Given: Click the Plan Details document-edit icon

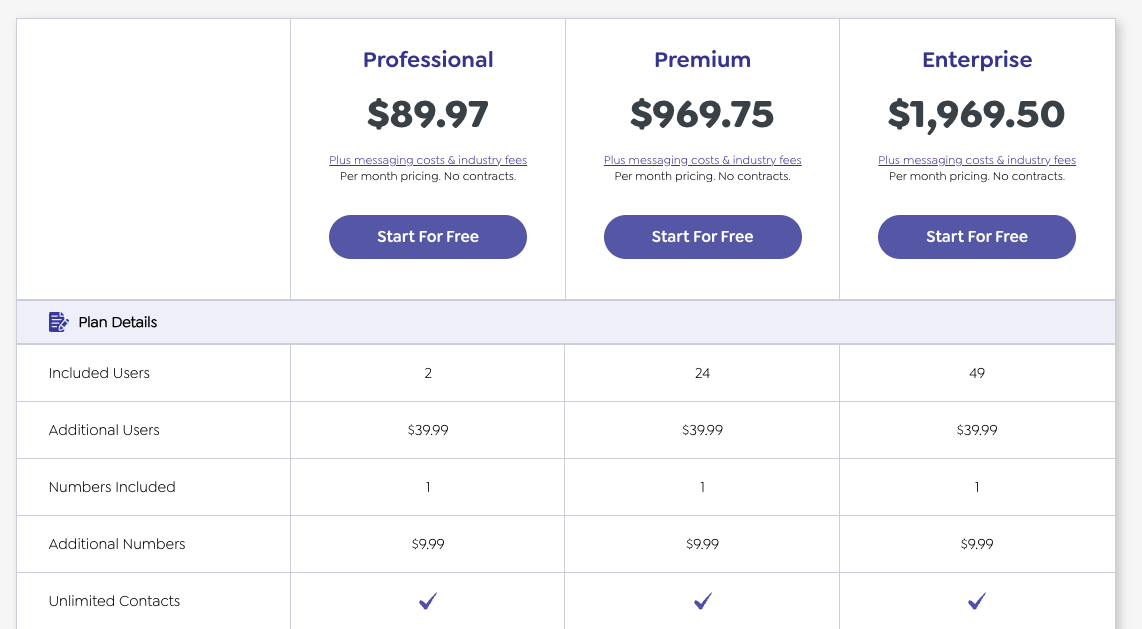Looking at the screenshot, I should pyautogui.click(x=58, y=321).
